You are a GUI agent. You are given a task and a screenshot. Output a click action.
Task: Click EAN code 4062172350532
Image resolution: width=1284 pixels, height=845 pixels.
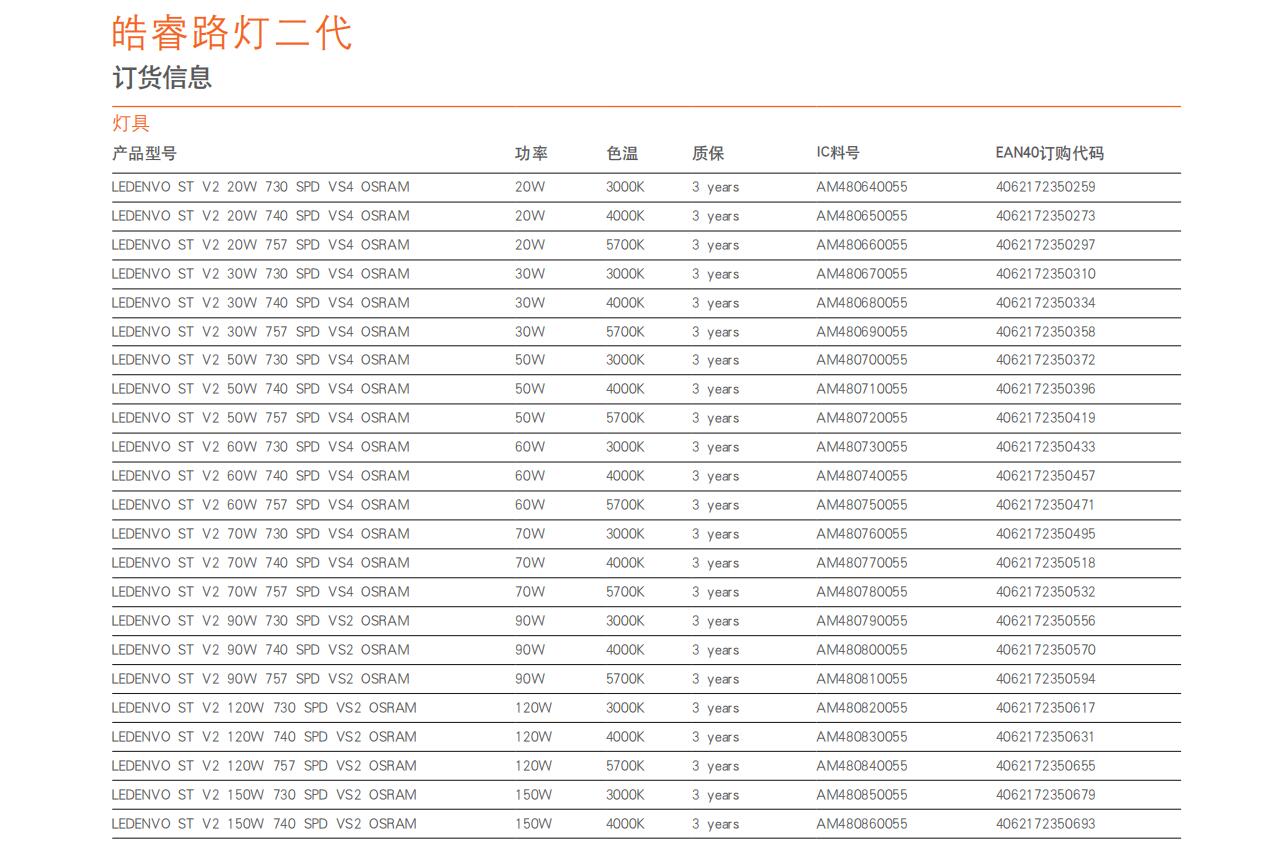pos(1046,592)
